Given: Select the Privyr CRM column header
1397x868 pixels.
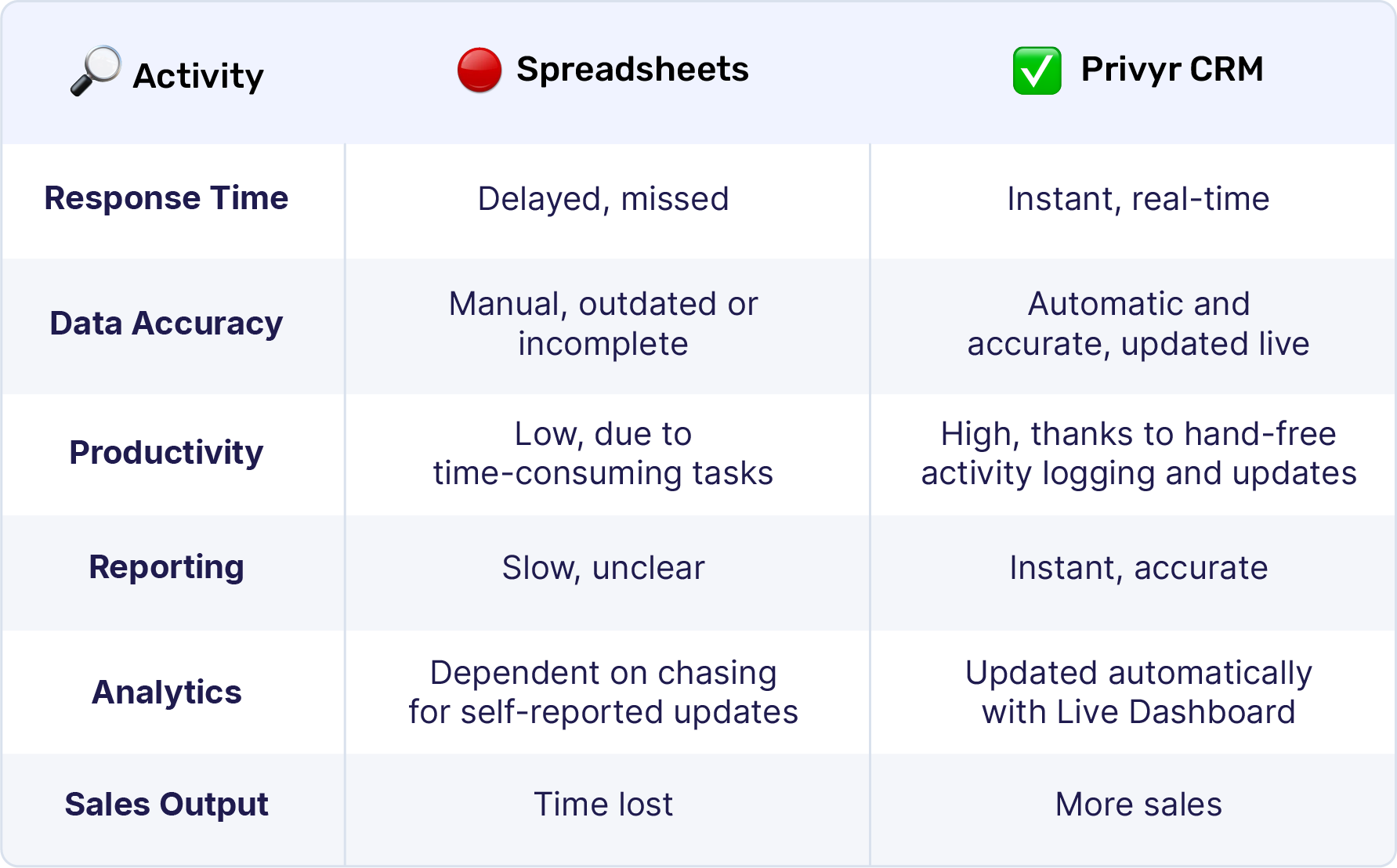Looking at the screenshot, I should pyautogui.click(x=1171, y=70).
